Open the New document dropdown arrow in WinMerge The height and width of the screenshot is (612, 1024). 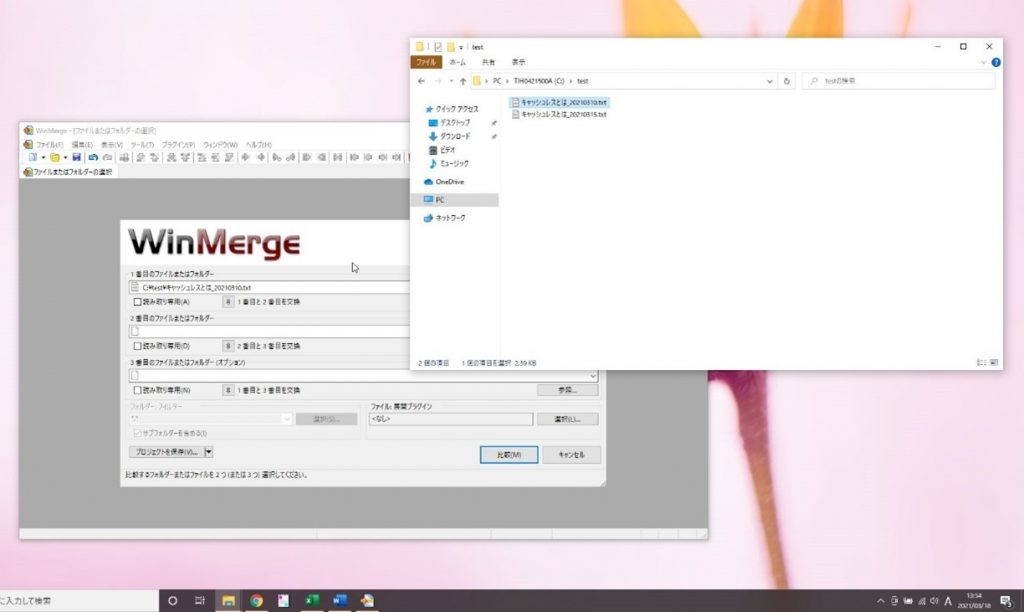[43, 157]
